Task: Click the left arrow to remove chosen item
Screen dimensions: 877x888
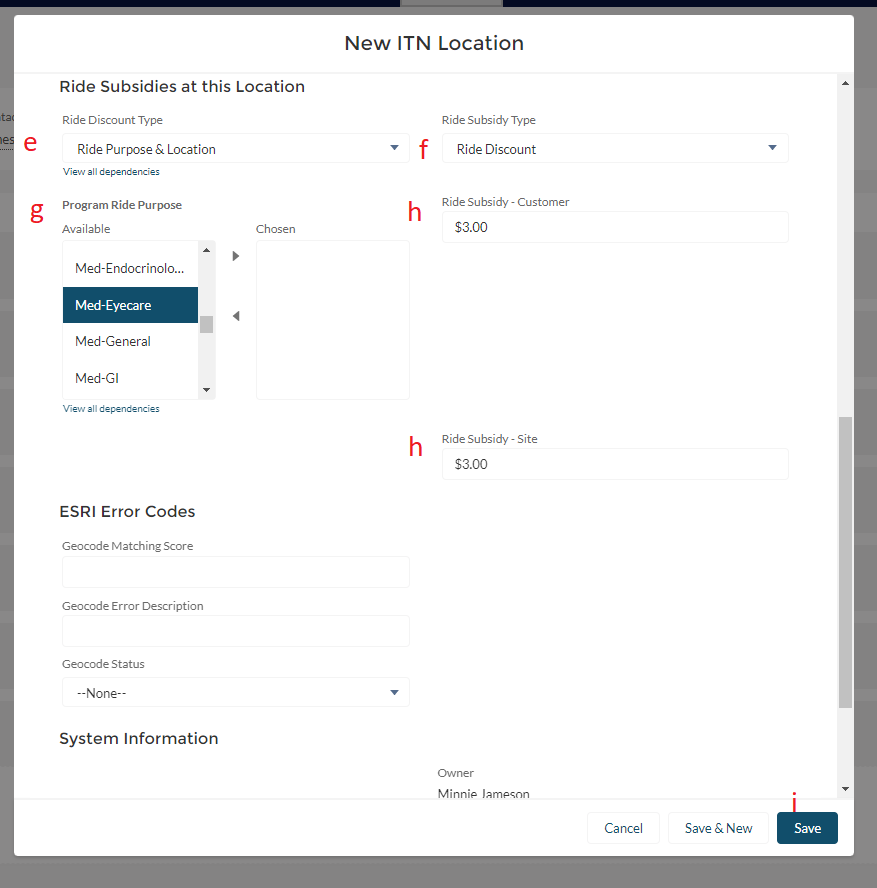Action: pyautogui.click(x=236, y=316)
